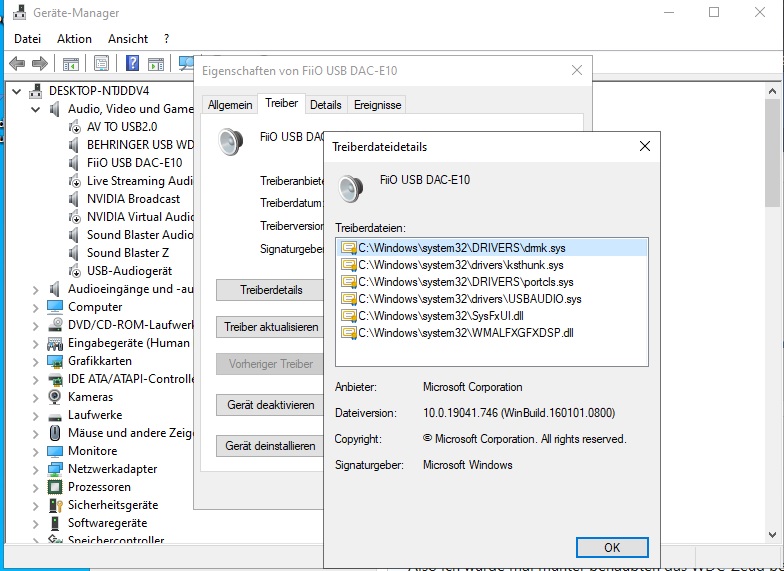Click the Treiberdetails button
784x571 pixels.
(x=271, y=290)
